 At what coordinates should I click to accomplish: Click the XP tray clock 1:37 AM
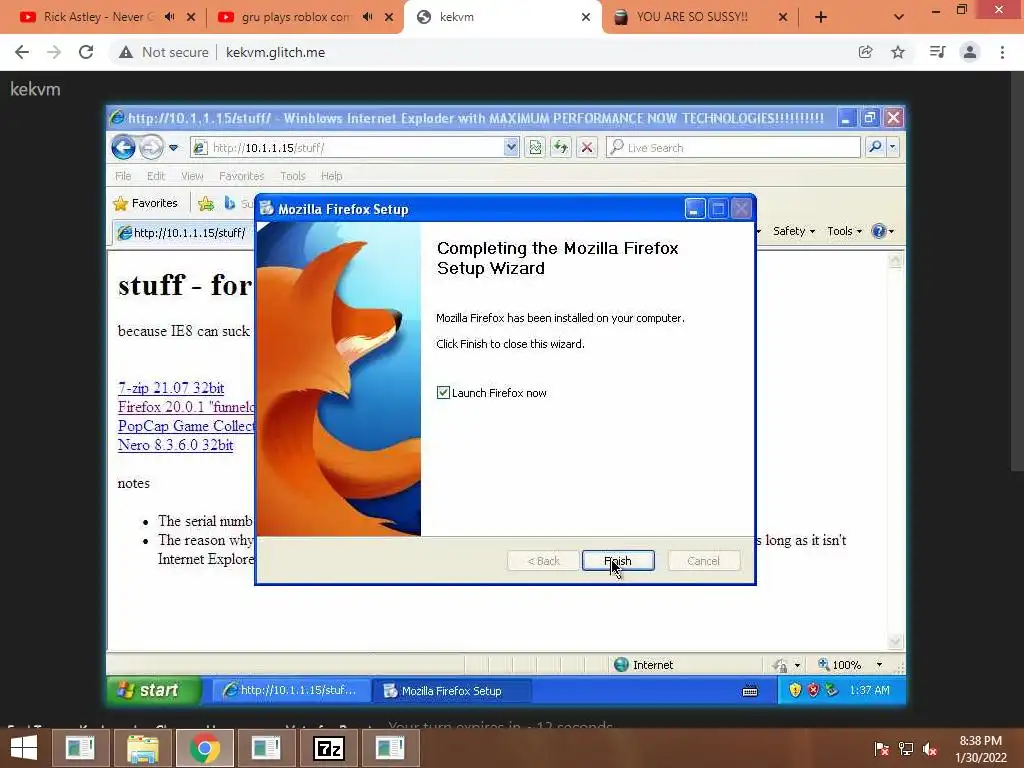[x=869, y=690]
